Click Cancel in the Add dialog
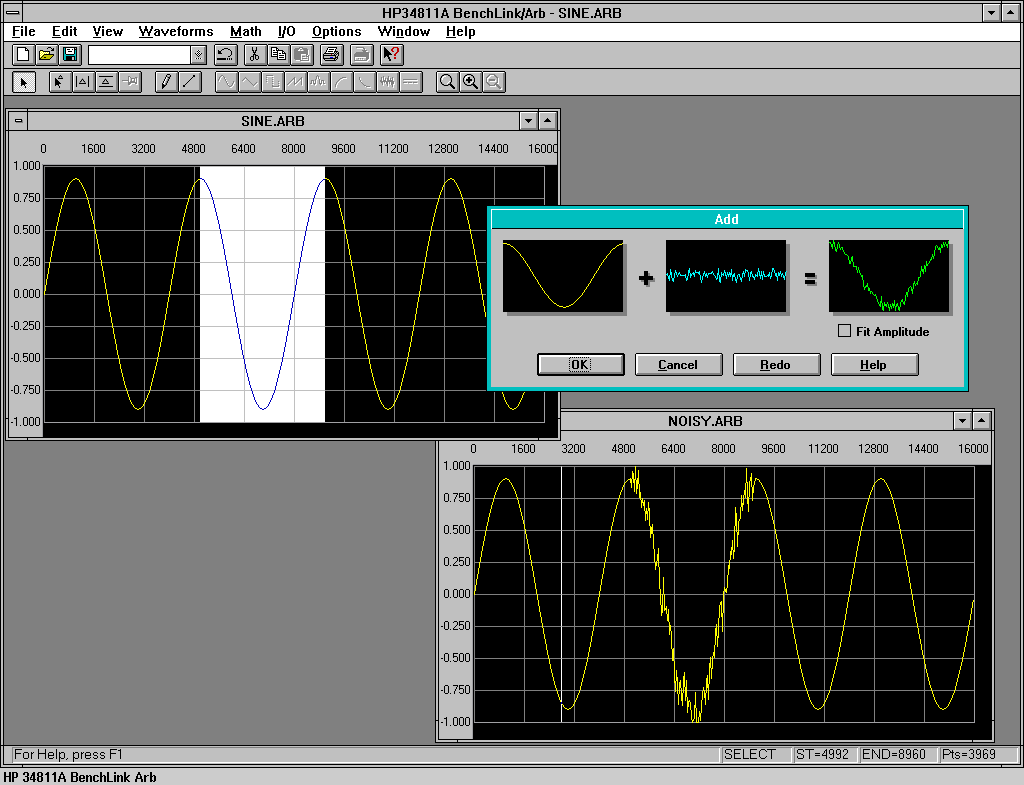Viewport: 1024px width, 785px height. (679, 364)
